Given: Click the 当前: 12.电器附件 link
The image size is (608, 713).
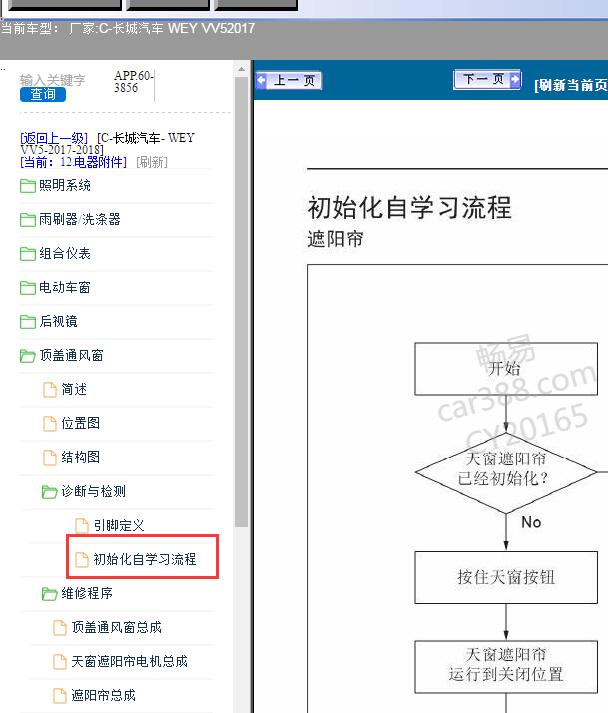Looking at the screenshot, I should pos(73,161).
